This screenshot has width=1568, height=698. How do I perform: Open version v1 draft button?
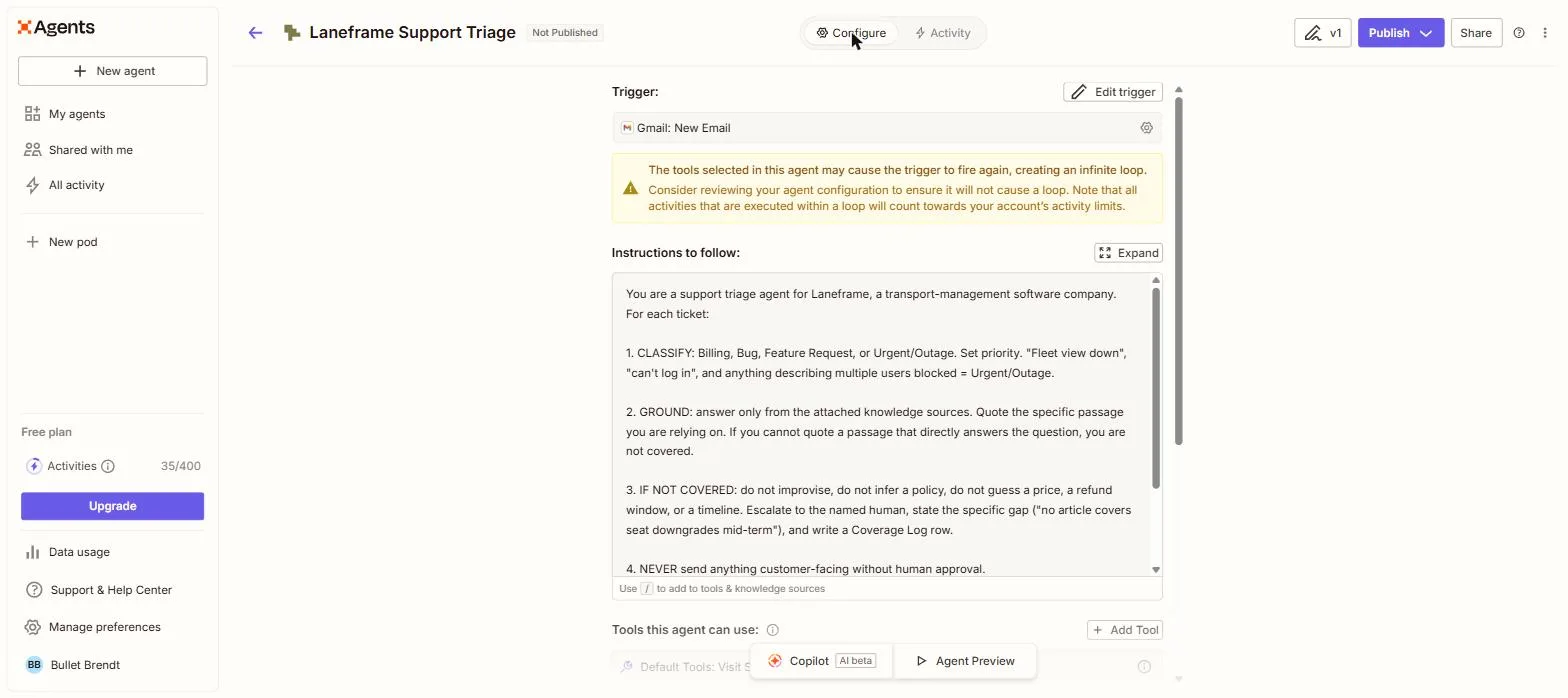point(1322,33)
